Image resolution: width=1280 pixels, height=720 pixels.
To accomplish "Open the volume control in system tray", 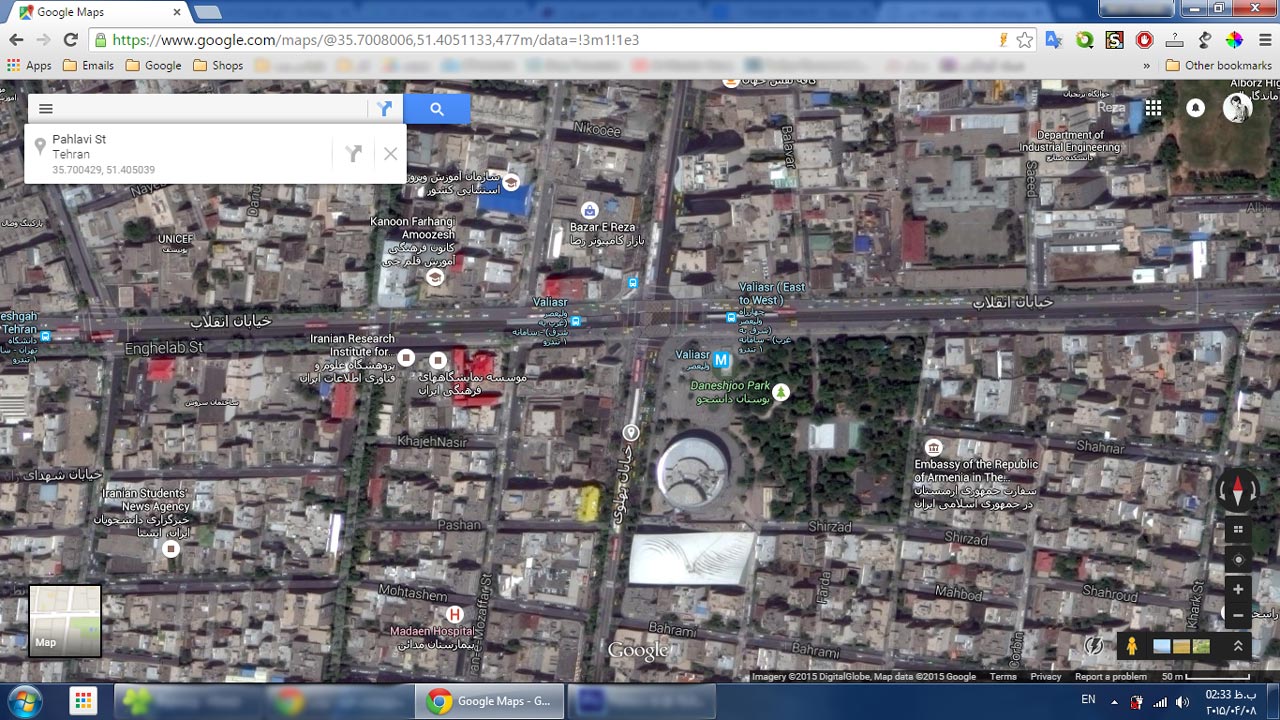I will click(1183, 702).
